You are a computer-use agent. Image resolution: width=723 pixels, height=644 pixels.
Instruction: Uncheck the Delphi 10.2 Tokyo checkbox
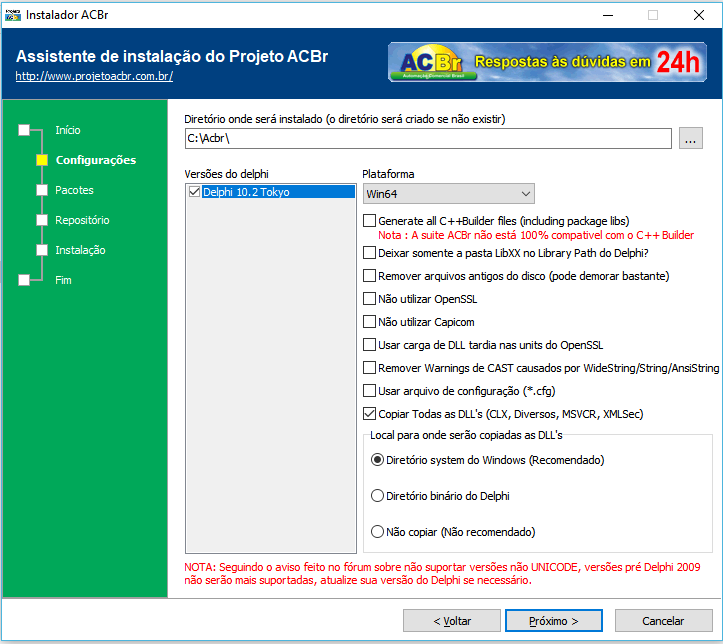(x=195, y=192)
